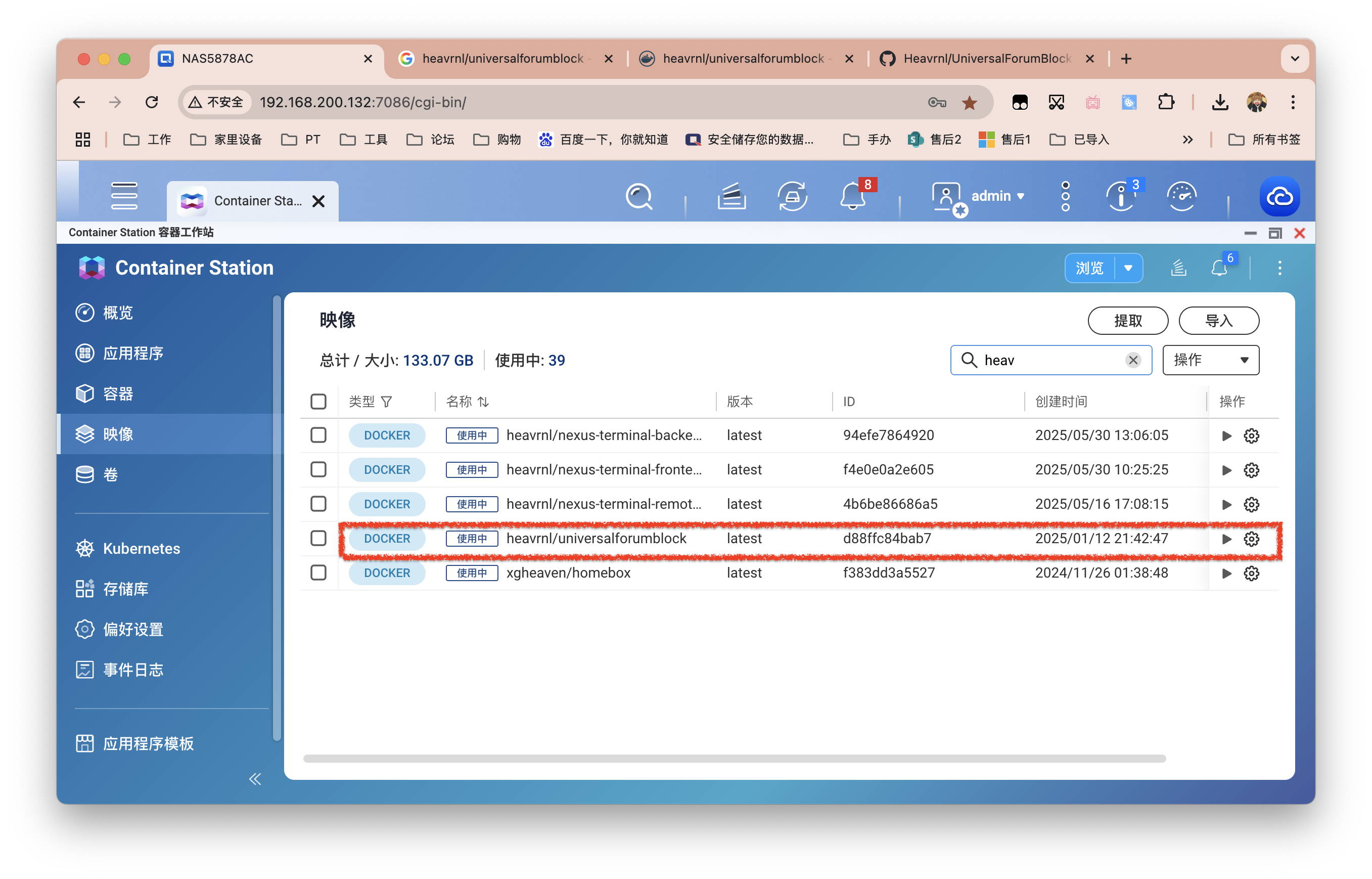Open Container Station bell with 6 badge
The width and height of the screenshot is (1372, 879).
(x=1220, y=268)
